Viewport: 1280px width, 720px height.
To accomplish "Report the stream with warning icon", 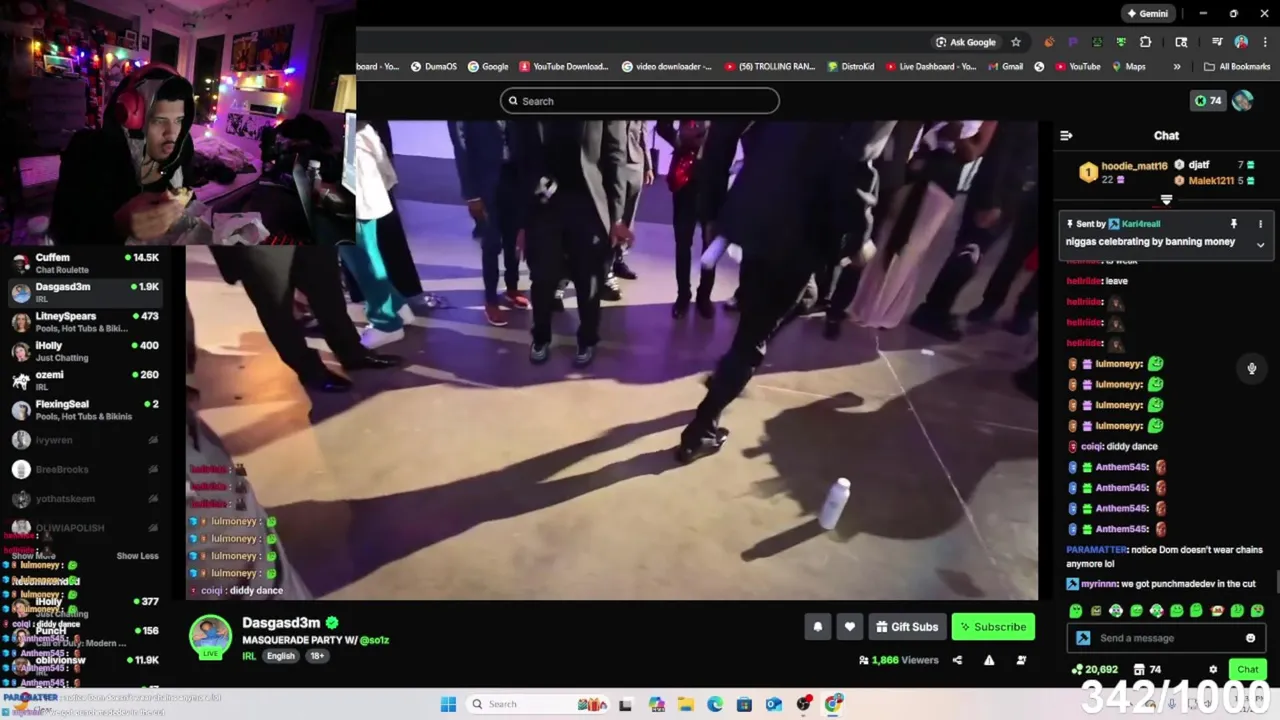I will coord(989,660).
